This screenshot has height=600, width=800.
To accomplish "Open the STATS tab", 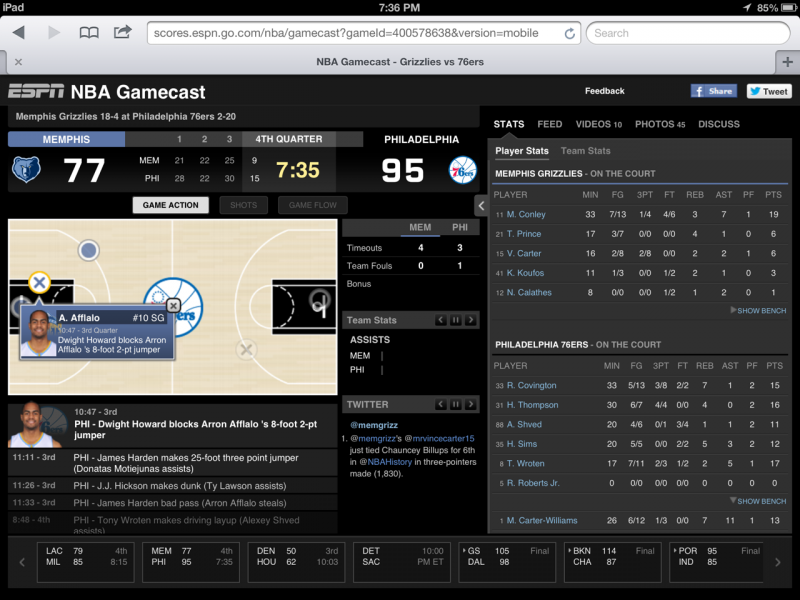I will pos(509,124).
